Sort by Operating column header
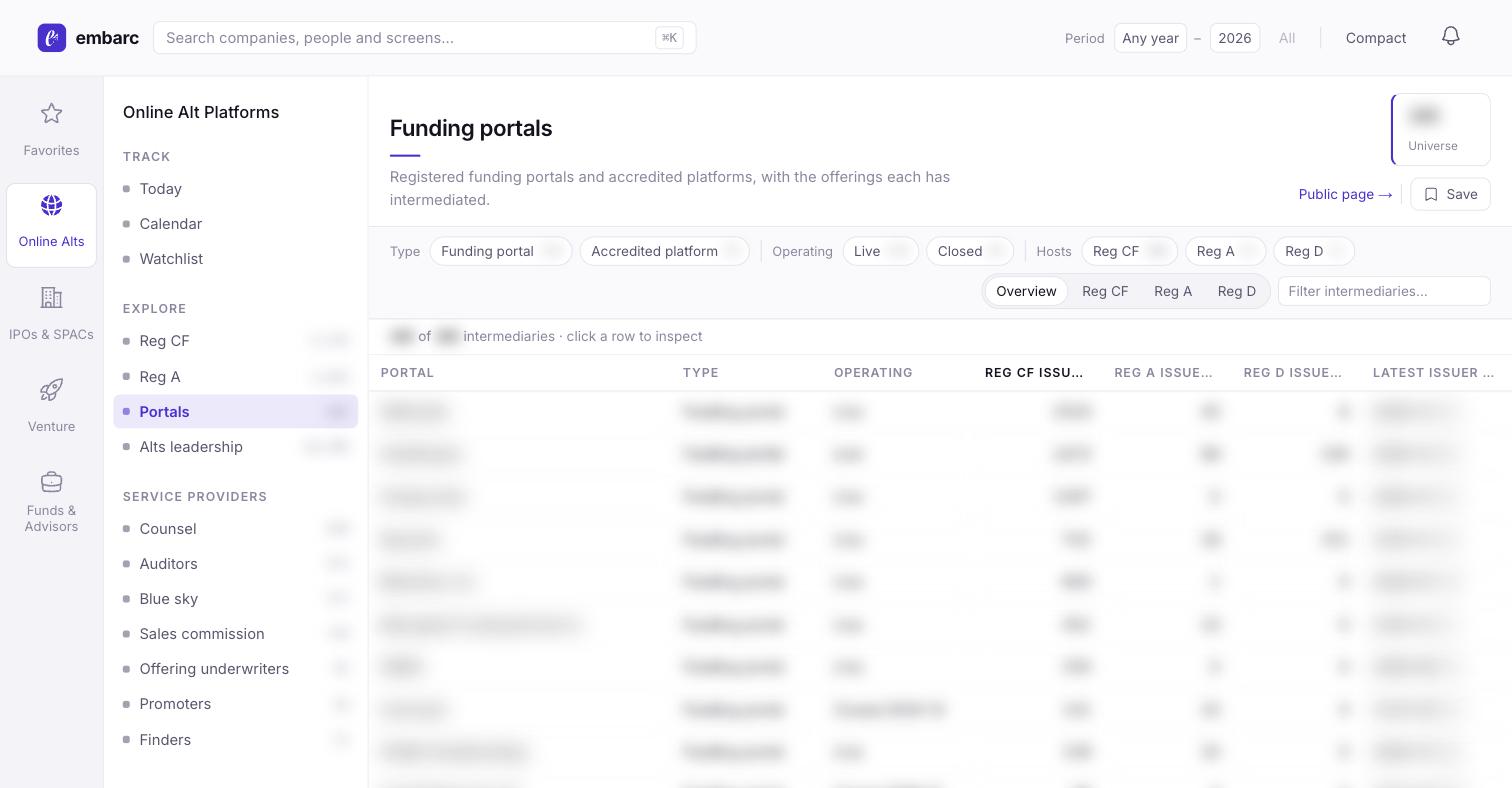Viewport: 1512px width, 788px height. tap(873, 373)
